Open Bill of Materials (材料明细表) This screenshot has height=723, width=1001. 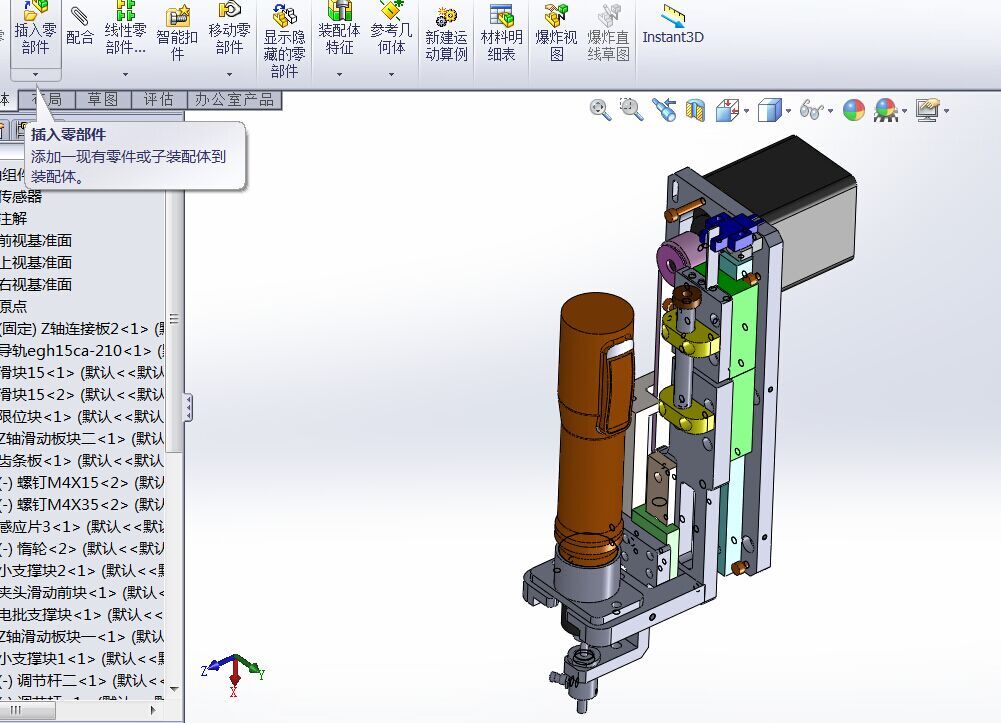coord(501,33)
